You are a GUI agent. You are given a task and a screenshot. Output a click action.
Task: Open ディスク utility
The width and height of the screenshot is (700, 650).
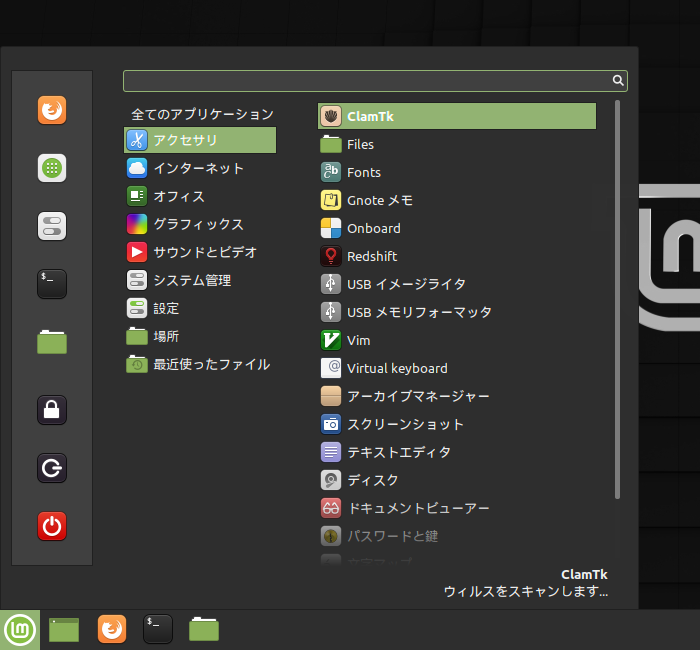point(457,480)
